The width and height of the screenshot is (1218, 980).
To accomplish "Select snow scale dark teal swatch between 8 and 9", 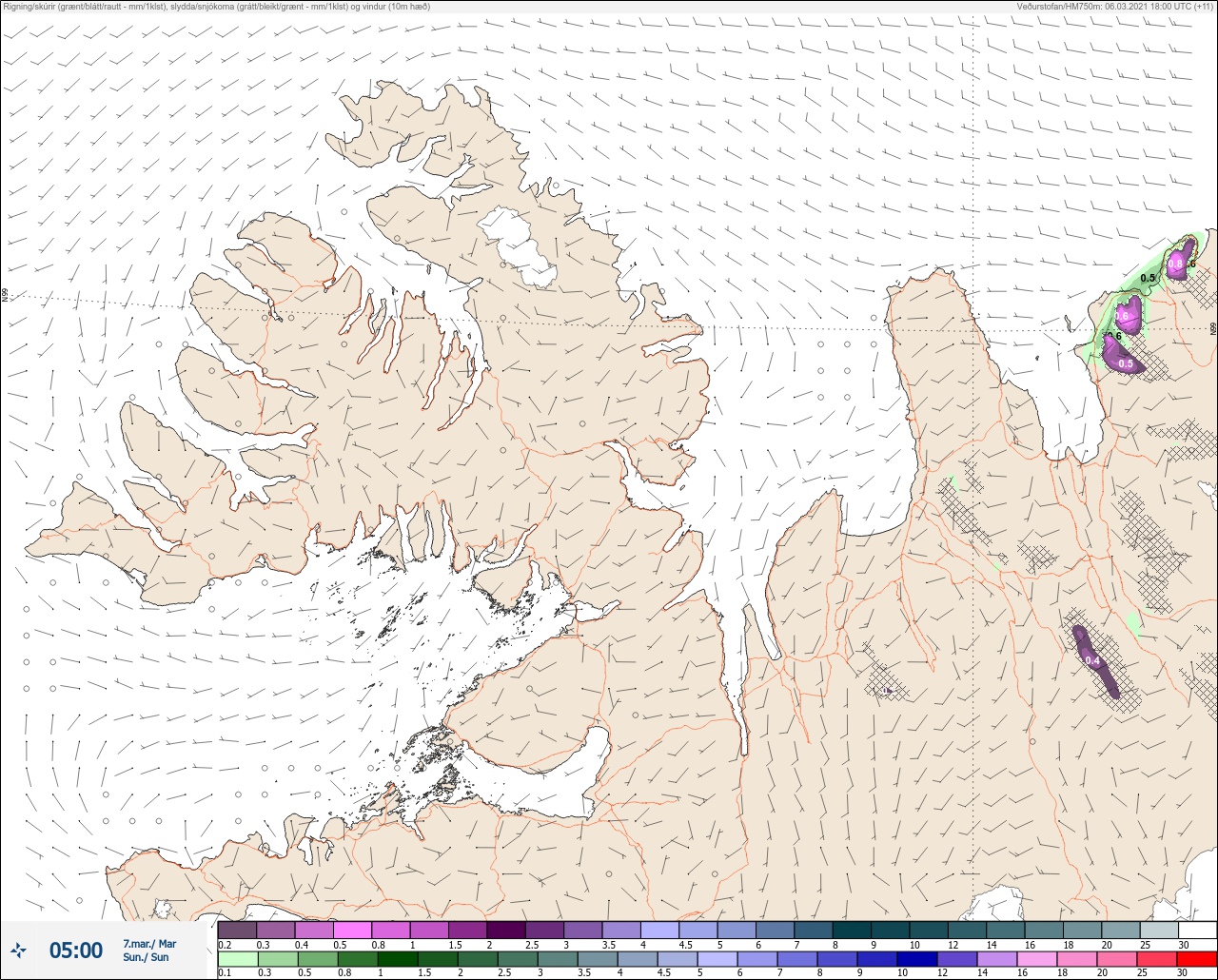I will (x=852, y=930).
